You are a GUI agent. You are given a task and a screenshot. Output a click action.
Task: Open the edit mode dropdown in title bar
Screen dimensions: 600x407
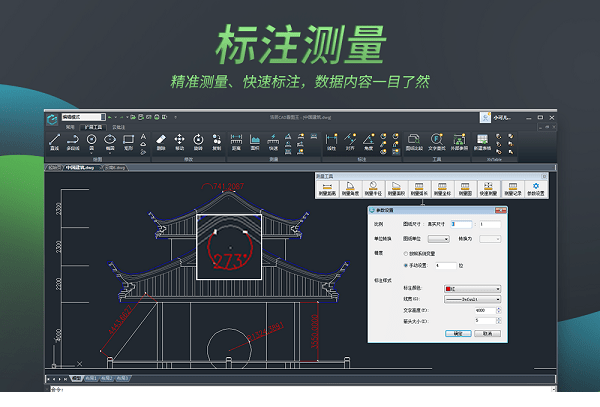tap(83, 117)
